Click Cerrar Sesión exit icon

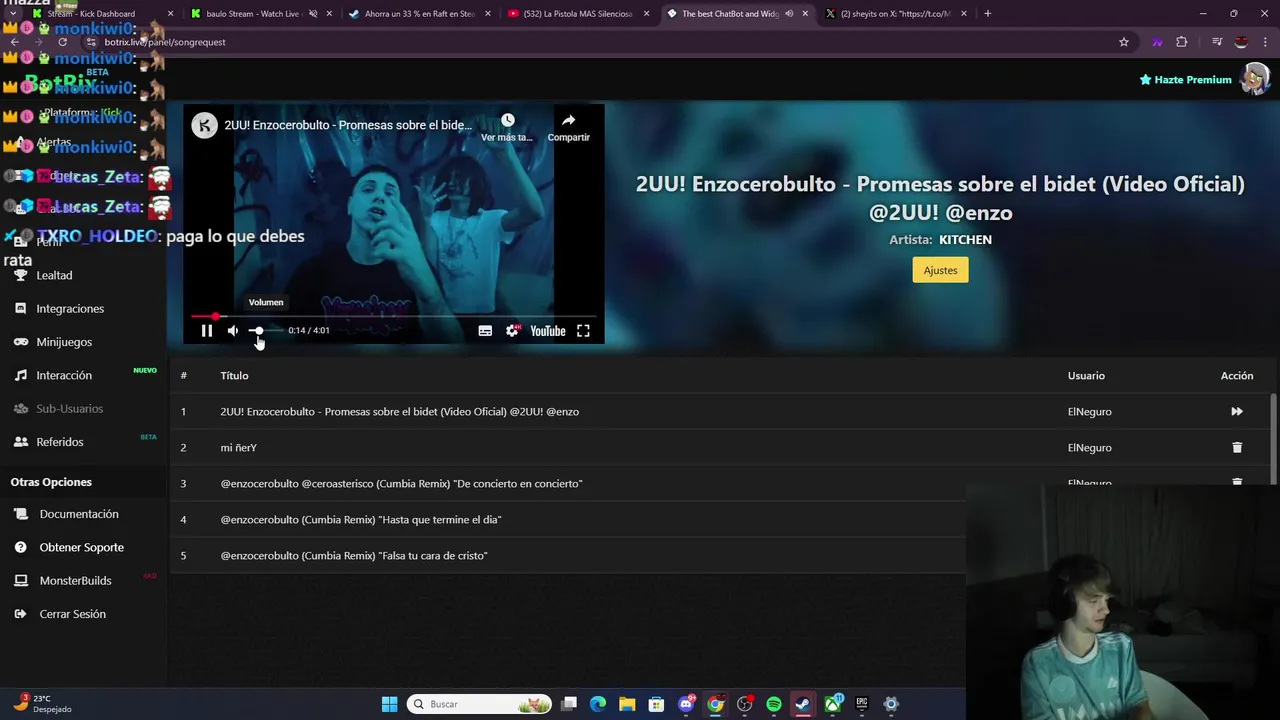click(x=20, y=614)
